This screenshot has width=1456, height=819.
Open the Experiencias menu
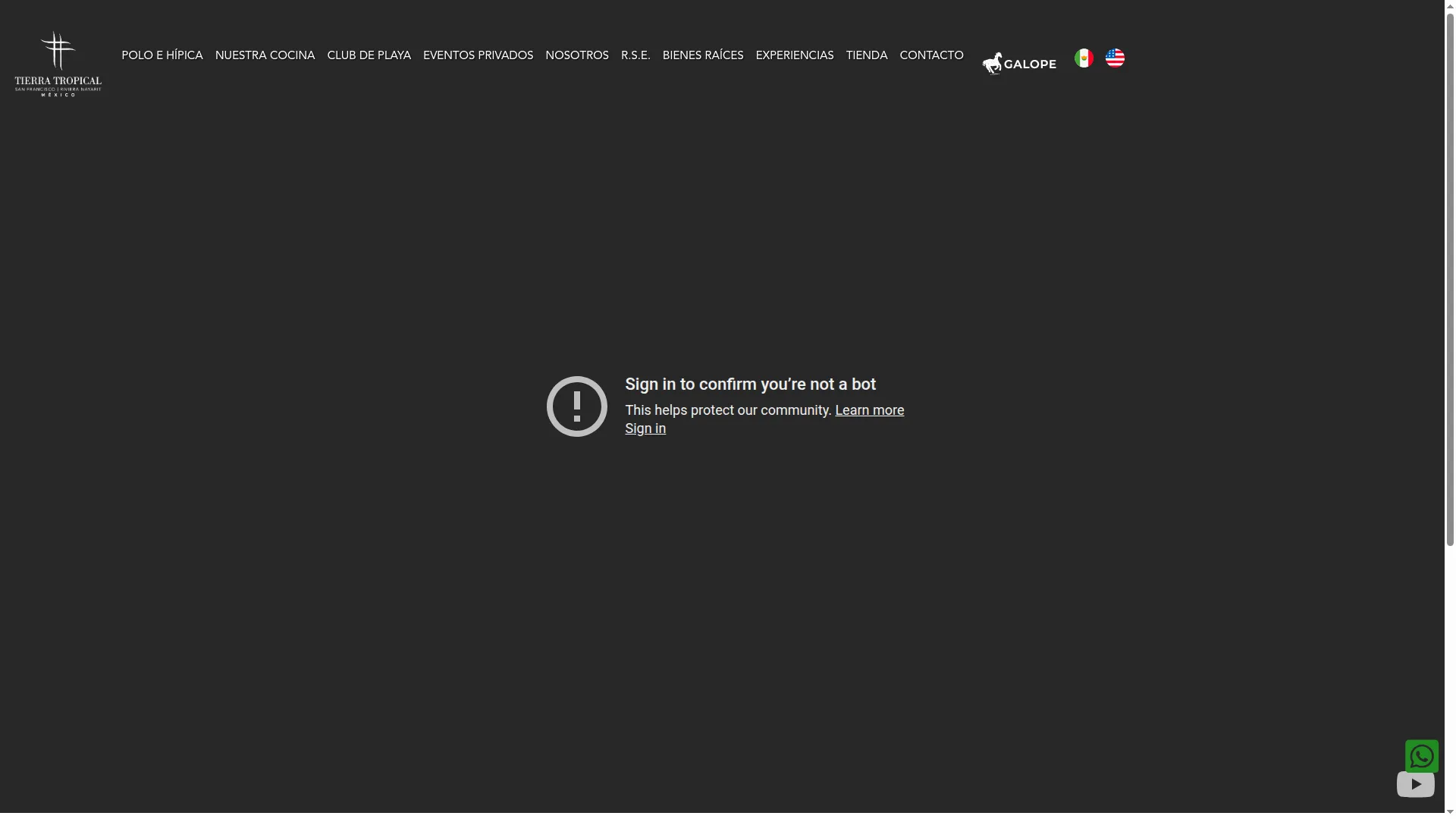(x=794, y=55)
